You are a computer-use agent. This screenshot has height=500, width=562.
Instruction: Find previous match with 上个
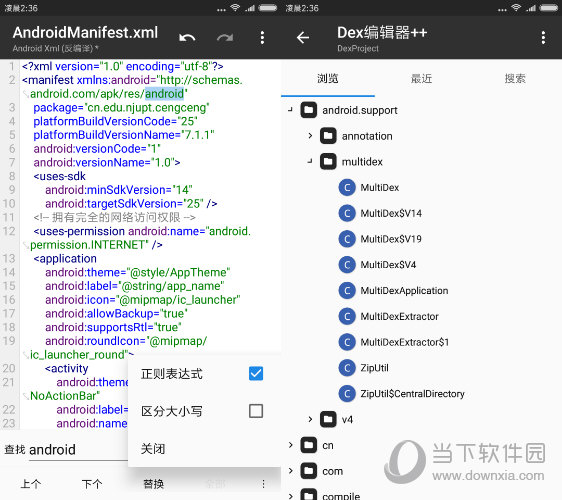point(31,484)
